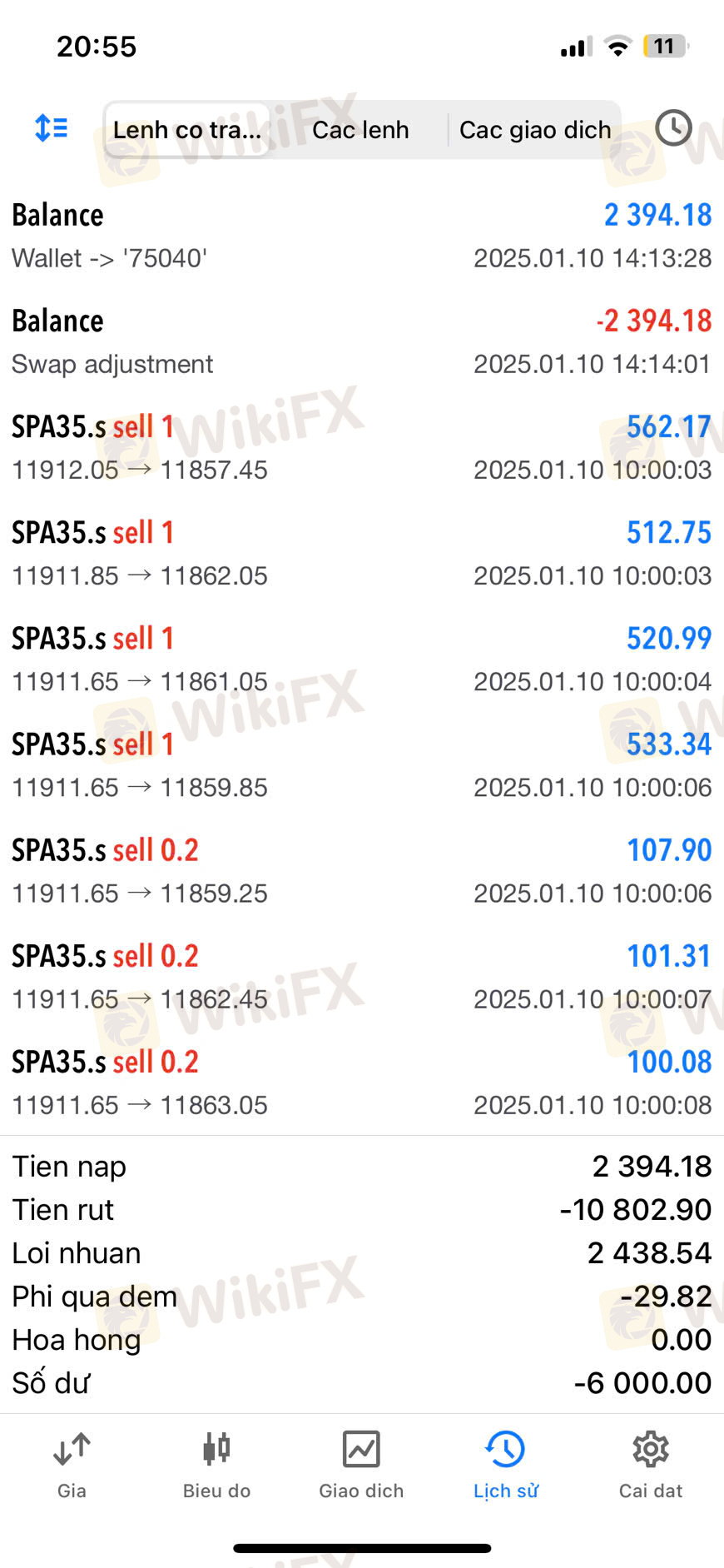
Task: Select SPA35.s sell 1 trade with profit 562.17
Action: point(362,447)
